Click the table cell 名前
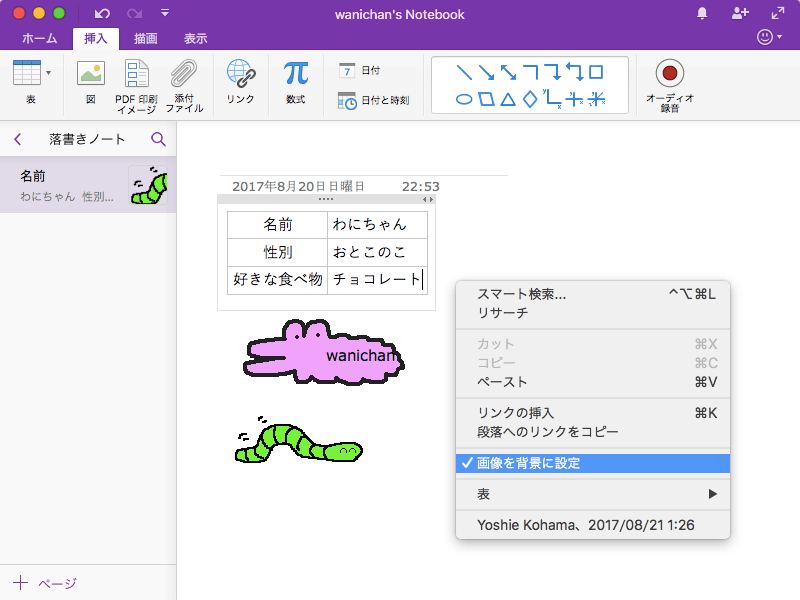Viewport: 800px width, 600px height. pos(277,224)
